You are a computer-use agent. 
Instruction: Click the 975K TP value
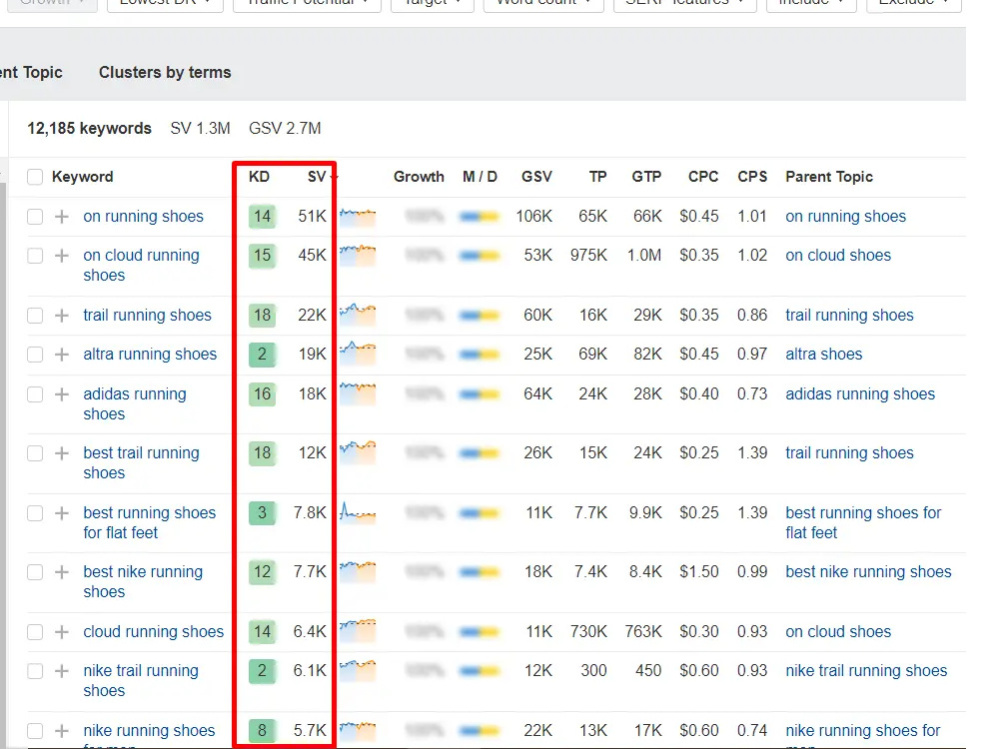point(588,255)
